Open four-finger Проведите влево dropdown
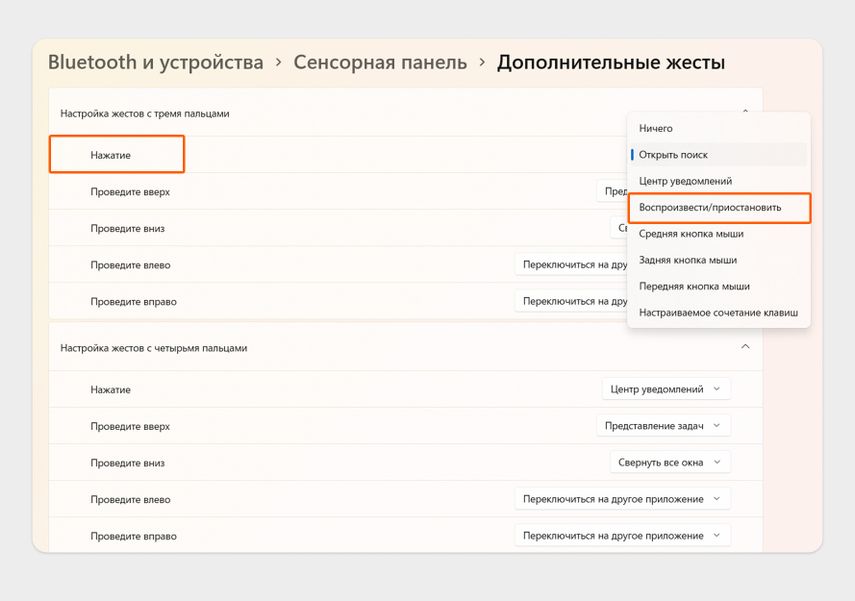The height and width of the screenshot is (601, 855). tap(622, 498)
